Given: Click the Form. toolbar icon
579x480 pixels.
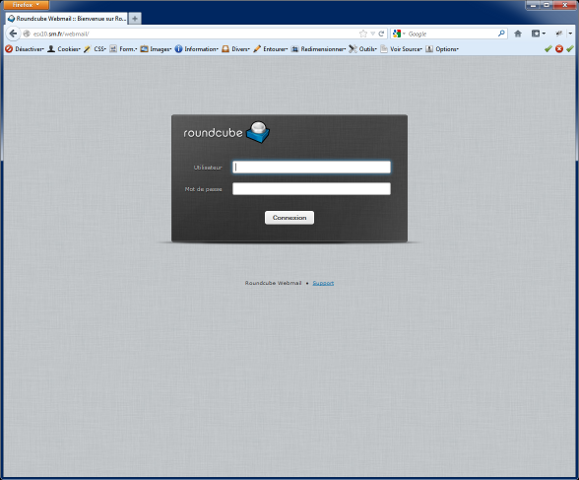Looking at the screenshot, I should click(x=113, y=49).
